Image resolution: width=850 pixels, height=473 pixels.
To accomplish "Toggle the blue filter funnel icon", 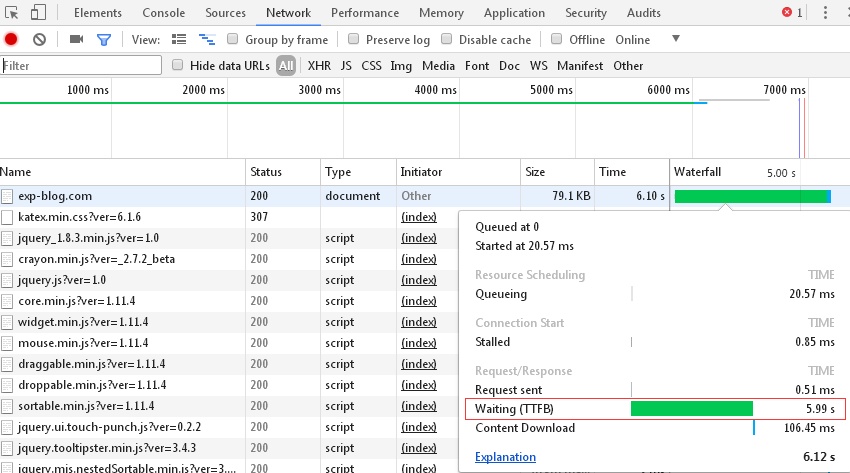I will 104,40.
